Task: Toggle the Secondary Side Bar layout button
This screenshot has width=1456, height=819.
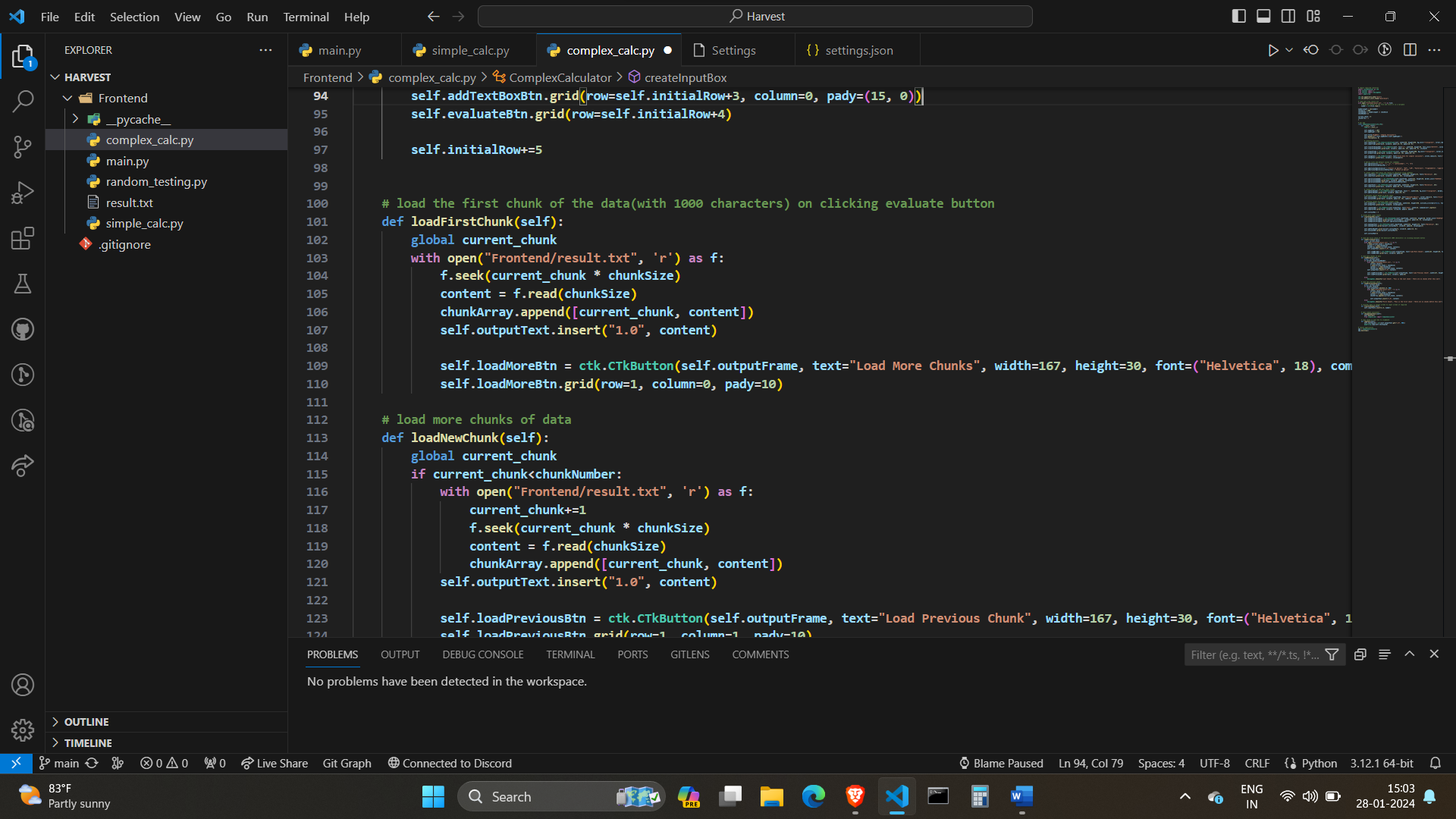Action: [x=1288, y=16]
